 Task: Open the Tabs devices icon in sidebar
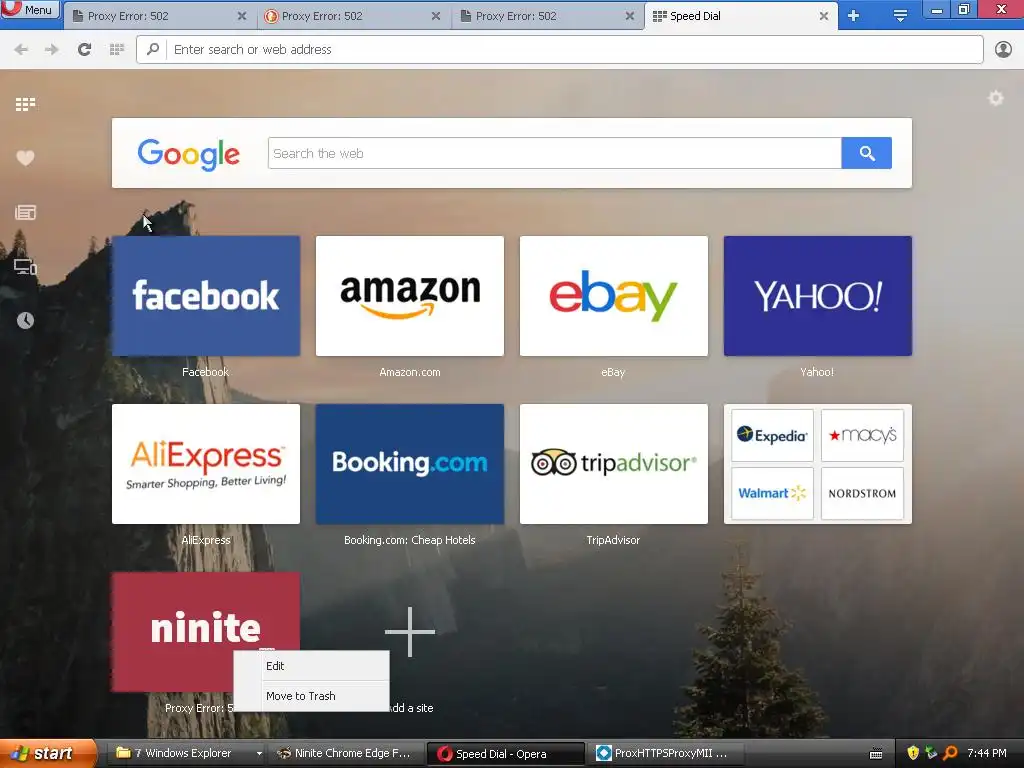[x=25, y=266]
